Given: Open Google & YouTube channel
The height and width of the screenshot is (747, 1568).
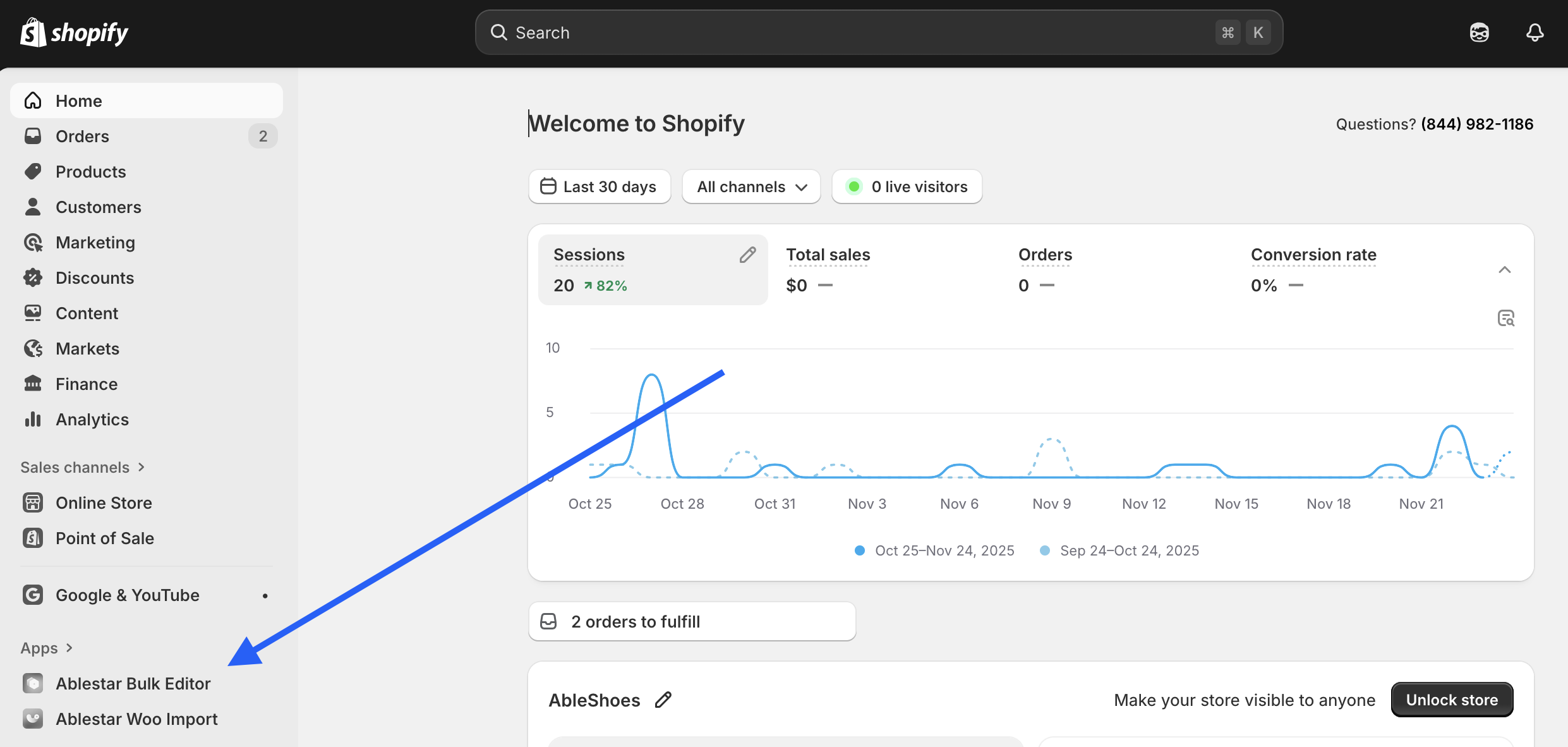Looking at the screenshot, I should pyautogui.click(x=127, y=595).
